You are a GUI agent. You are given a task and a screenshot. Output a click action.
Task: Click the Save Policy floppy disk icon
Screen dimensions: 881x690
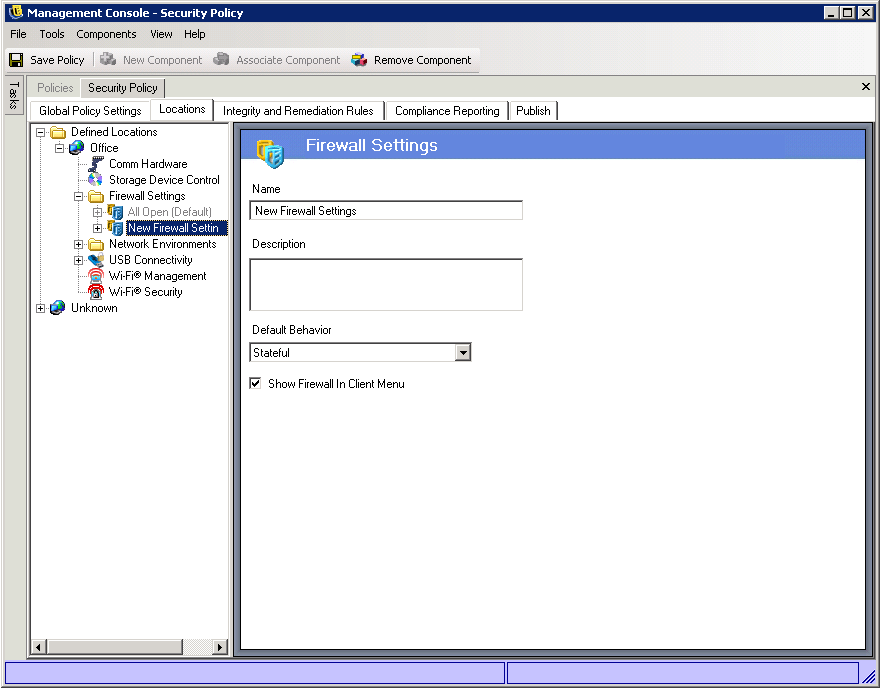click(x=16, y=60)
